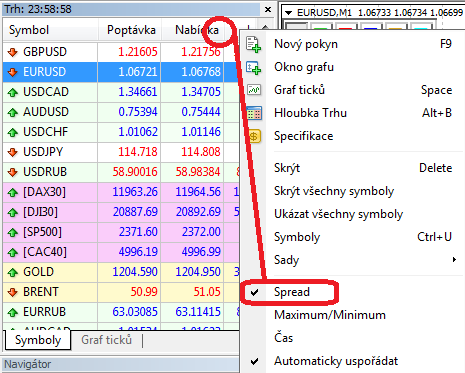
Task: Click GBPUSD ask 1.21756
Action: point(201,52)
